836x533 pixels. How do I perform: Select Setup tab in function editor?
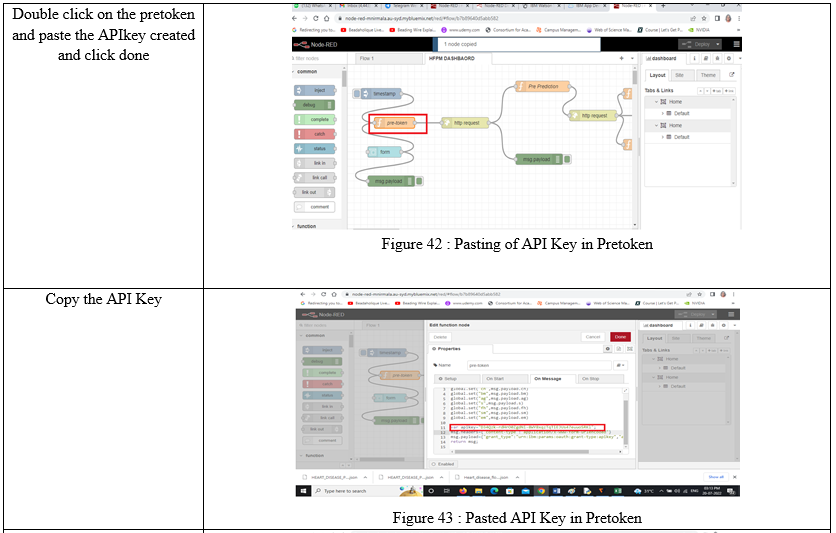tap(457, 379)
